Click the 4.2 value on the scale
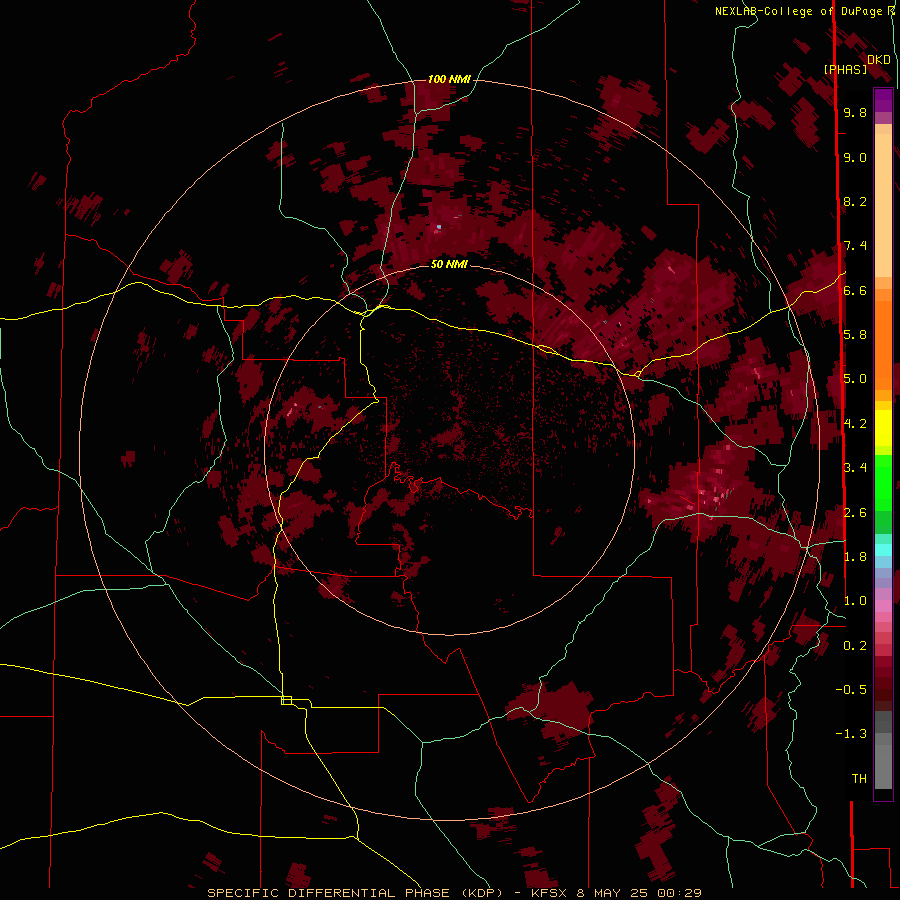900x900 pixels. point(855,424)
